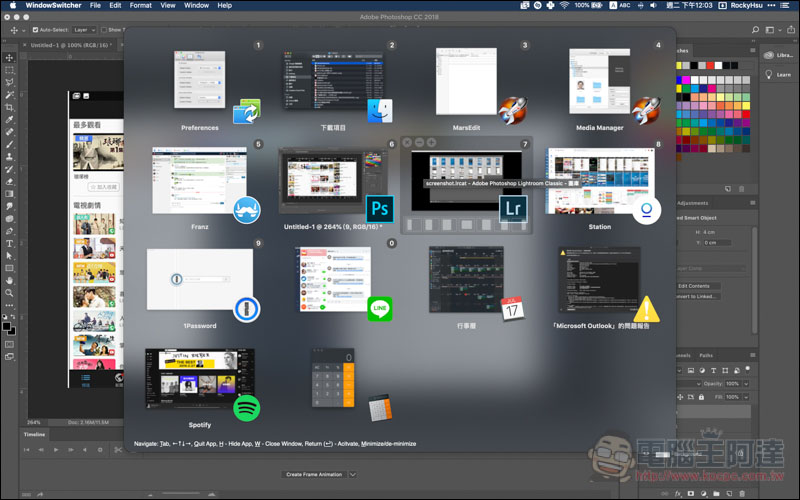
Task: Select the Eraser tool
Action: tap(9, 182)
